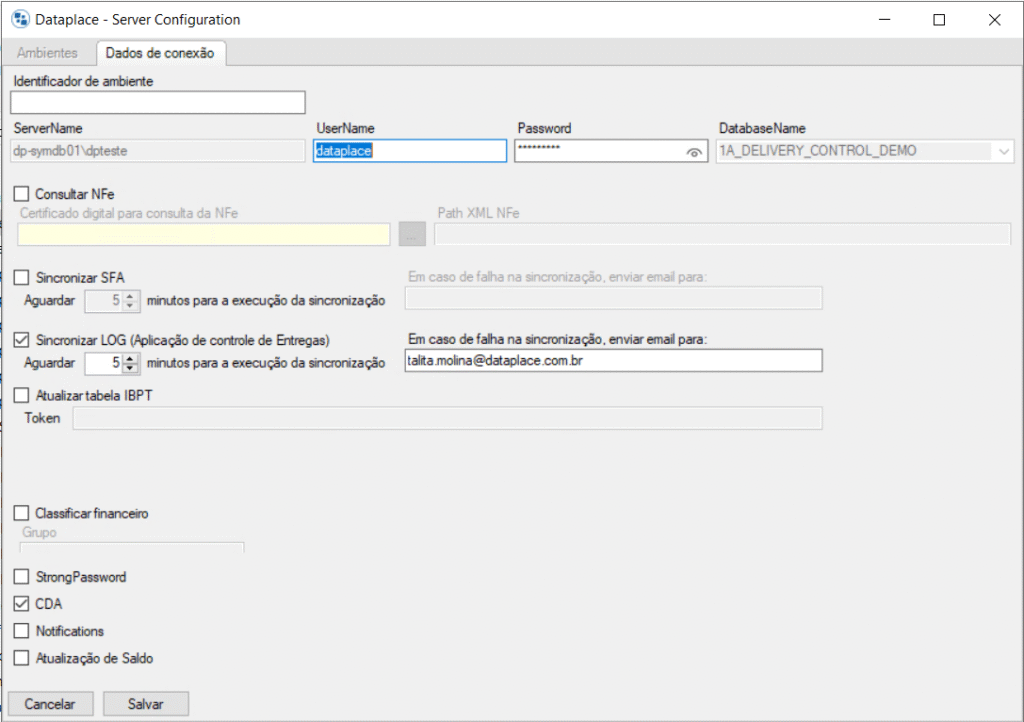Enable the Notifications checkbox
This screenshot has width=1024, height=722.
pos(22,631)
